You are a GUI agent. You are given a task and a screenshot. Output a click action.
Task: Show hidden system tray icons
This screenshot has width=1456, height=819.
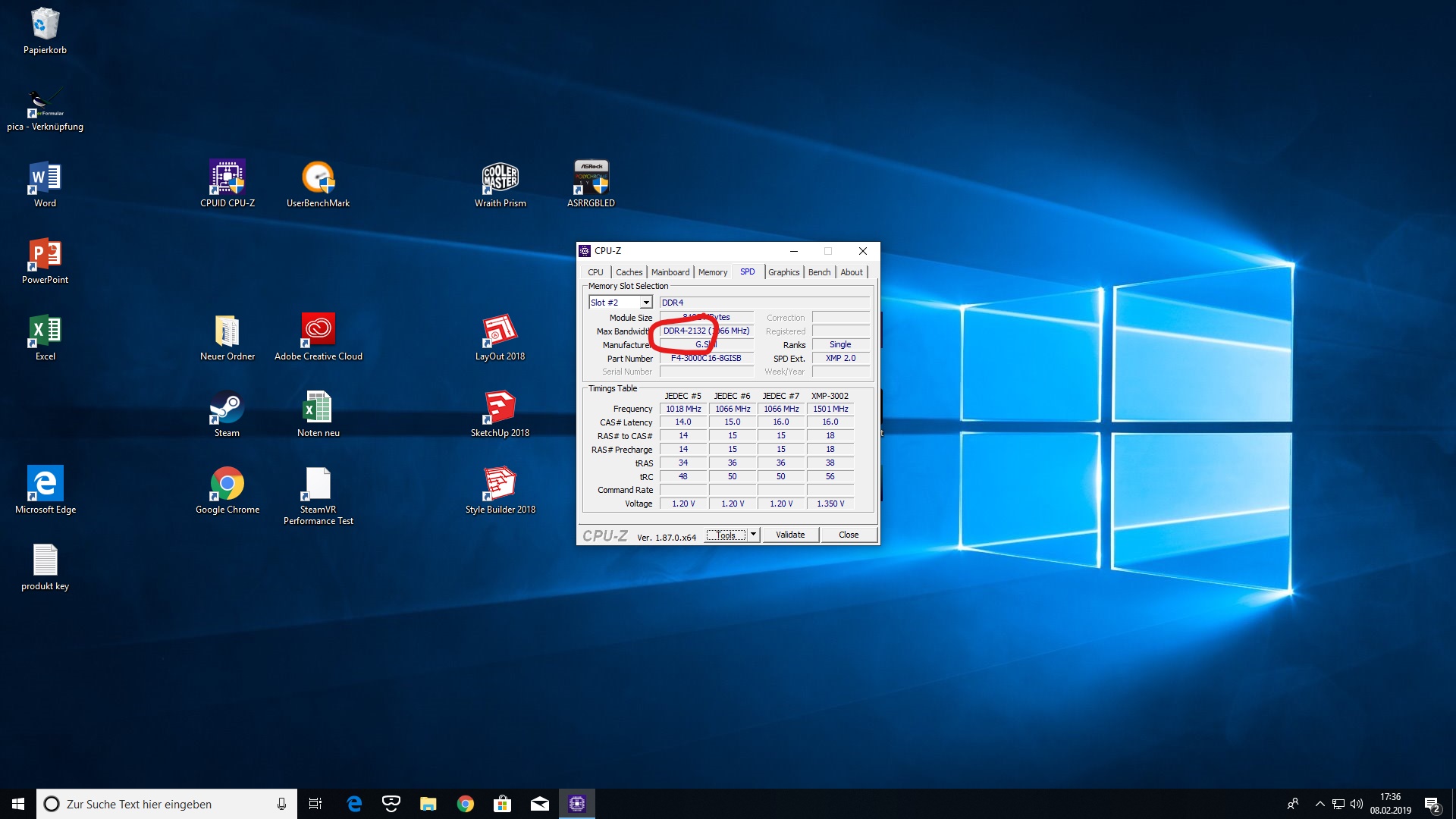click(x=1320, y=804)
